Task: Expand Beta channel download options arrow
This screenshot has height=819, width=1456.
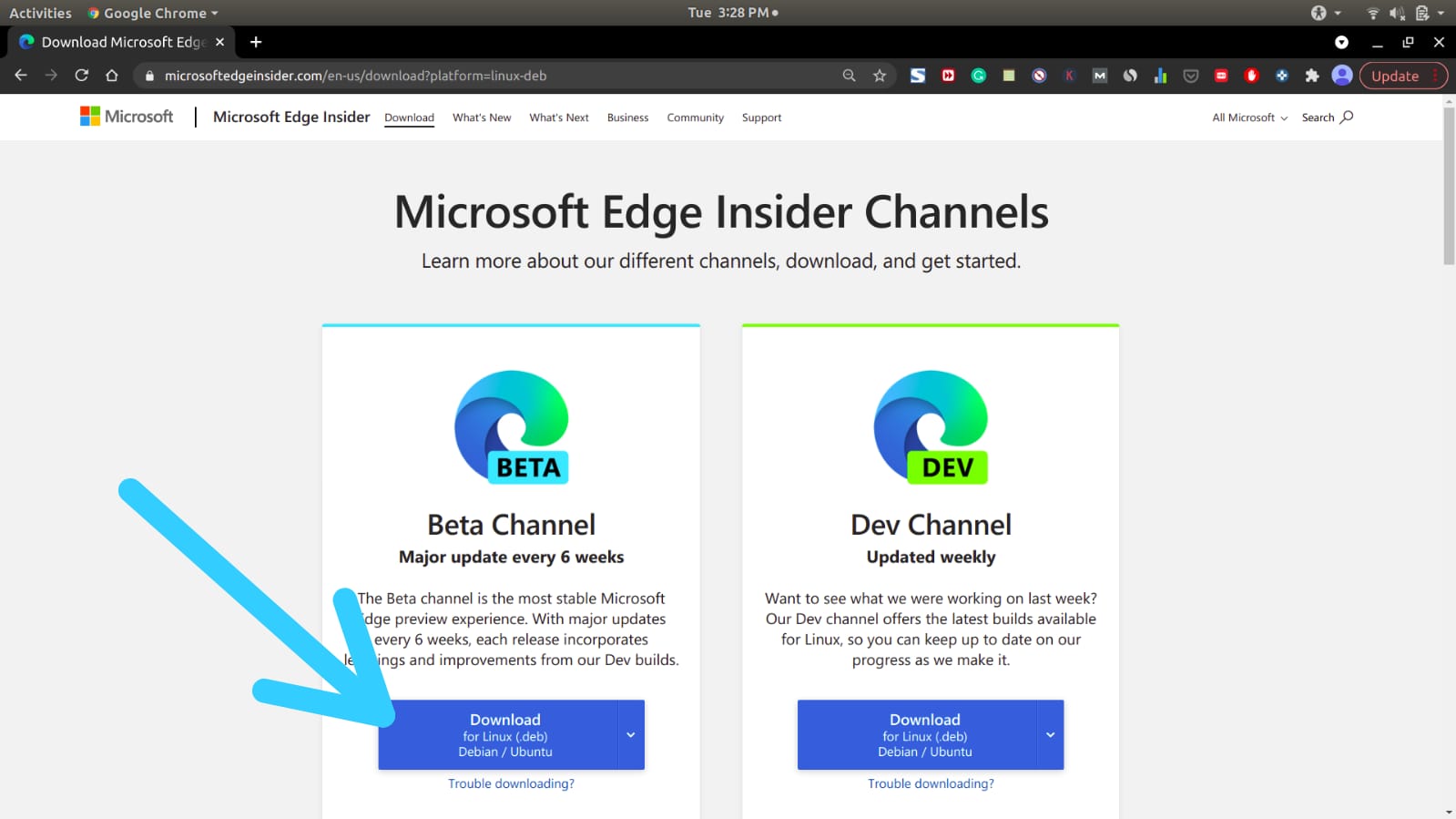Action: point(631,735)
